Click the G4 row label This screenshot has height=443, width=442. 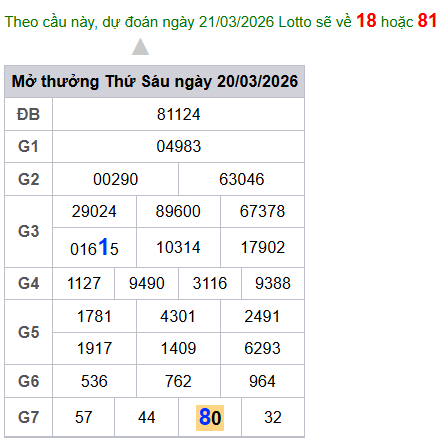(29, 283)
